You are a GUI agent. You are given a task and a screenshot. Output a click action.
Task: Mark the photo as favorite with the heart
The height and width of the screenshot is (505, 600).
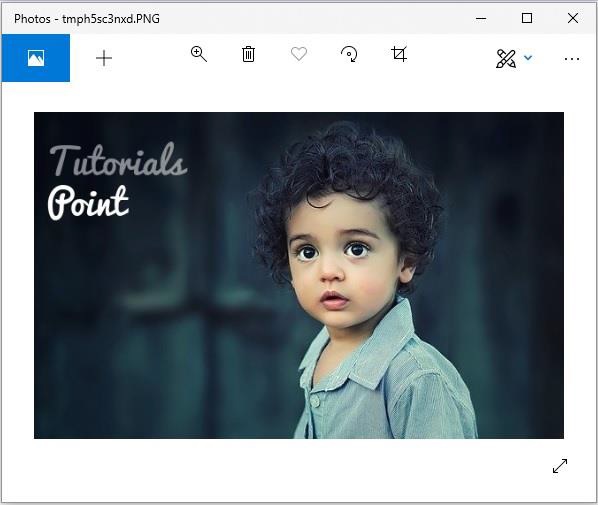tap(299, 55)
